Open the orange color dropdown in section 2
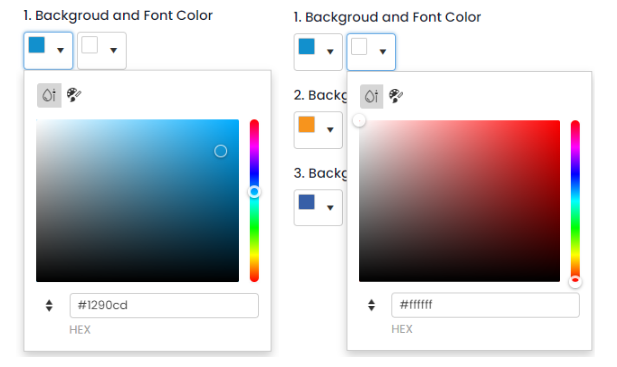The width and height of the screenshot is (617, 367). (x=318, y=130)
